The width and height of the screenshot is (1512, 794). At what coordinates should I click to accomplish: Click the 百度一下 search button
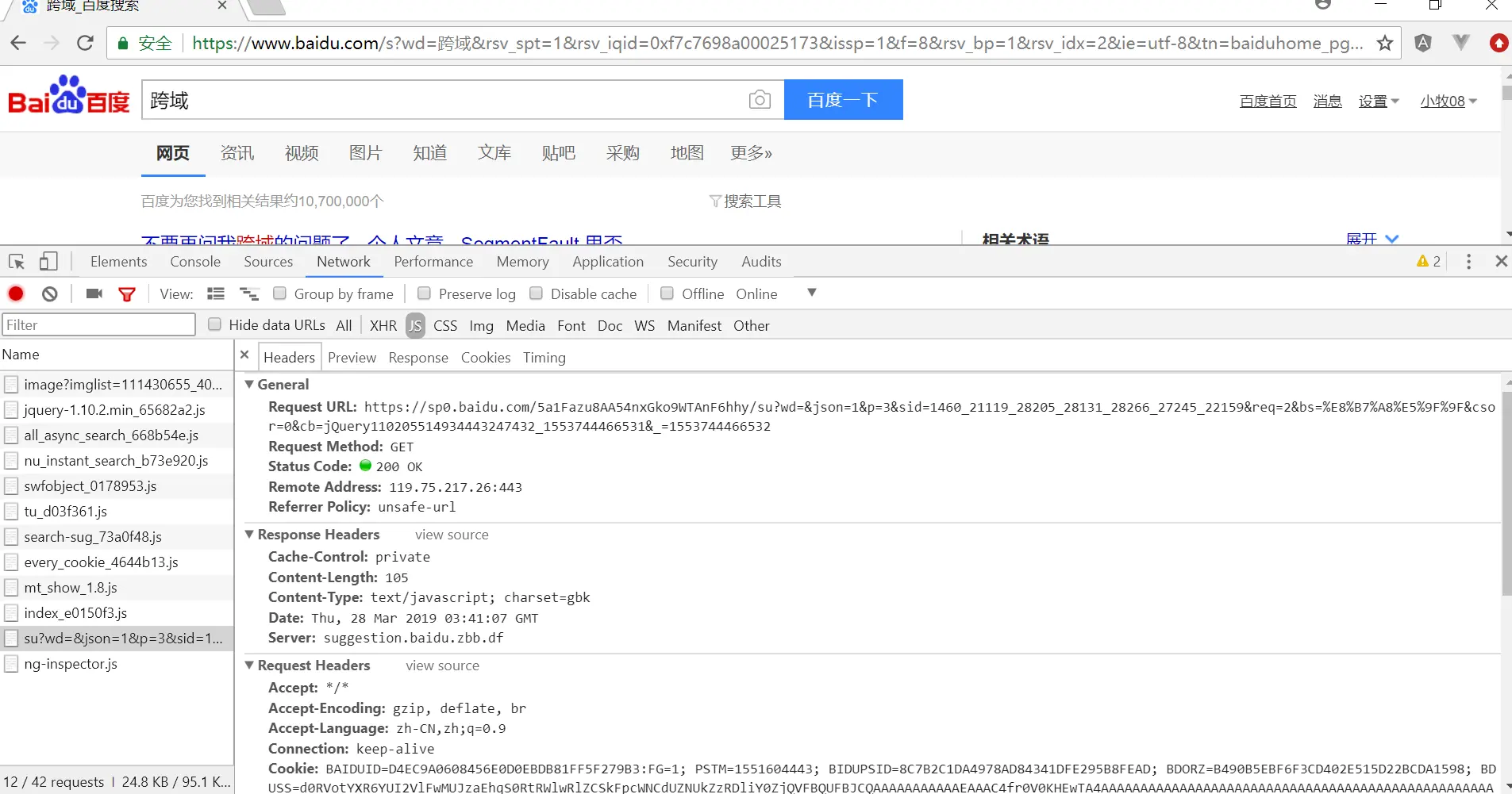coord(844,100)
